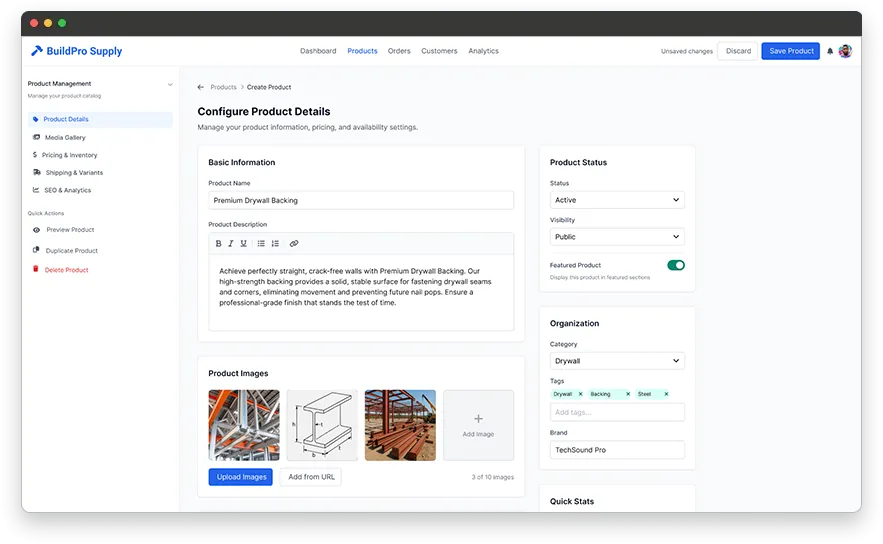
Task: Click the Discard button
Action: [x=738, y=51]
